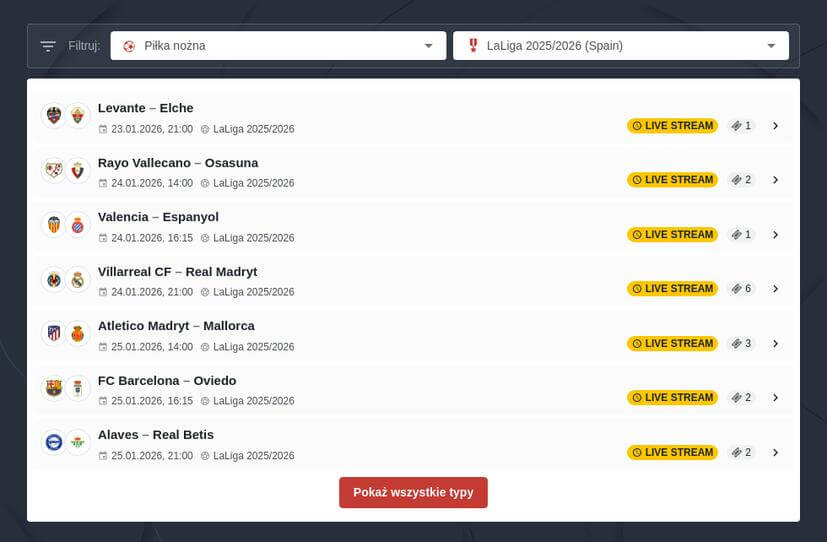Click the Valencia club crest
This screenshot has height=542, width=827.
click(54, 224)
